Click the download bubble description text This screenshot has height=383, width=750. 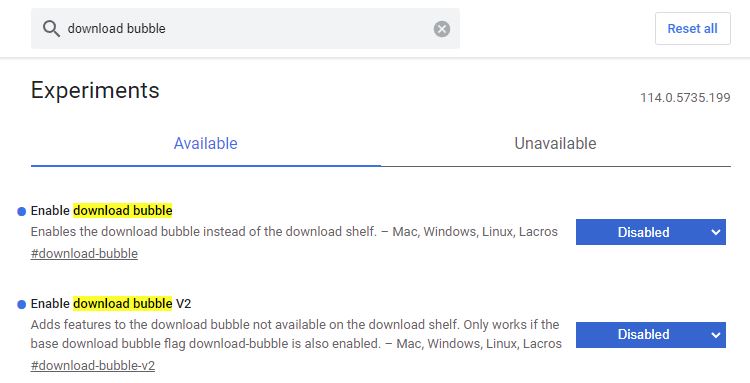click(x=294, y=232)
